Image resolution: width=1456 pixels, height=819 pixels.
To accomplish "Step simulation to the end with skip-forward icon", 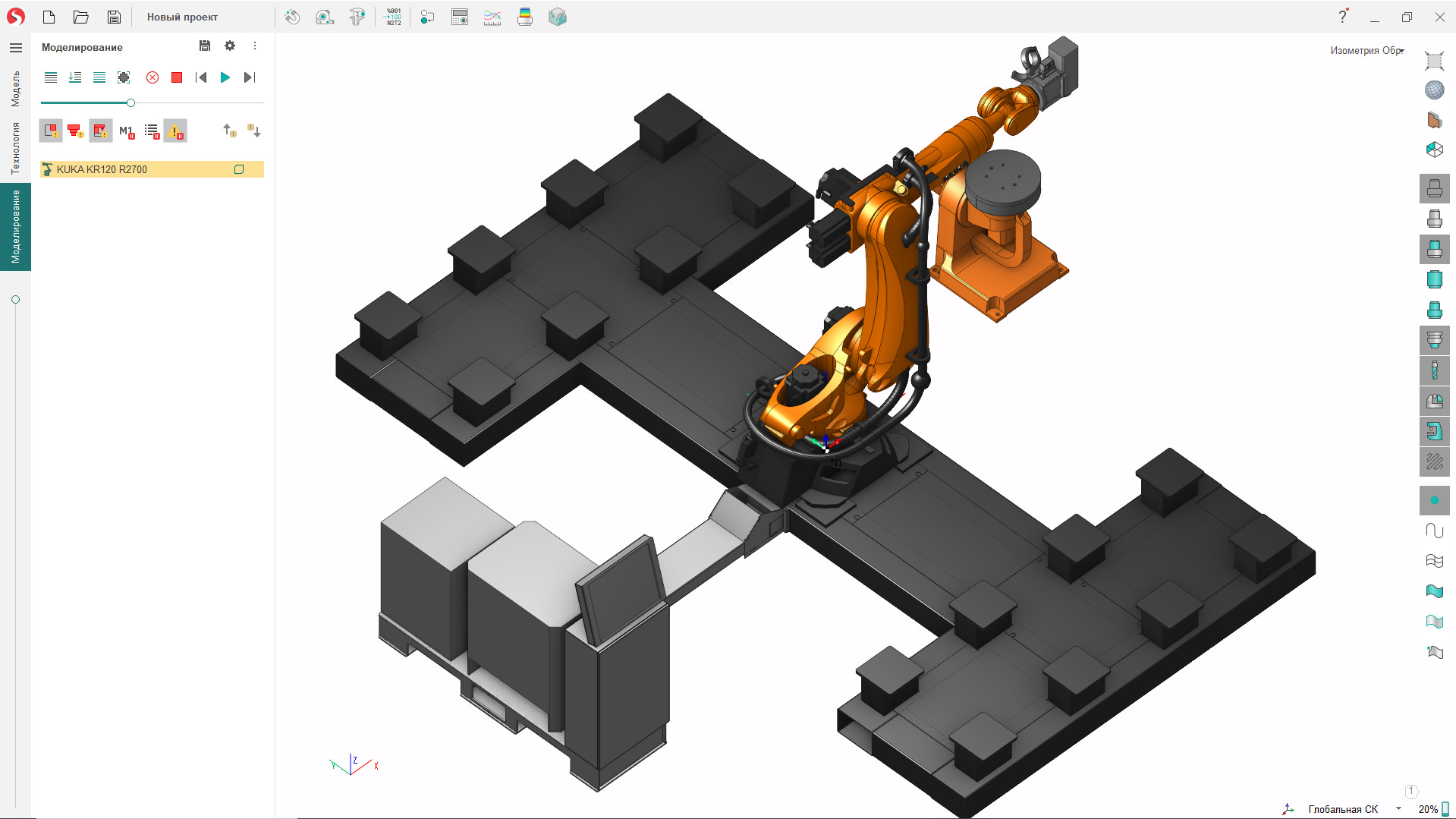I will [250, 77].
